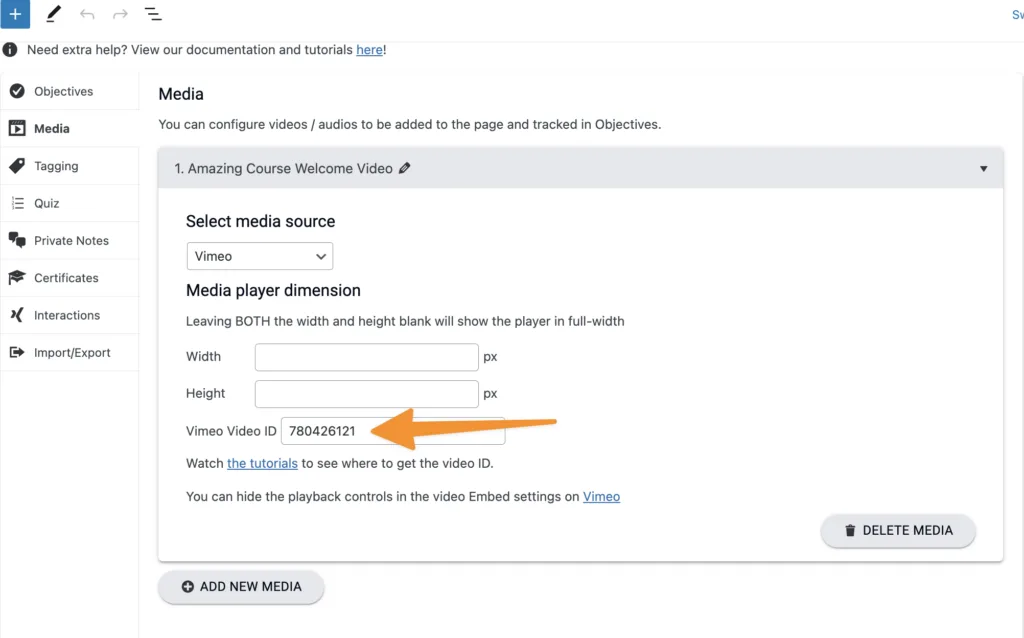Viewport: 1024px width, 638px height.
Task: Click the Vimeo Video ID field
Action: [x=392, y=431]
